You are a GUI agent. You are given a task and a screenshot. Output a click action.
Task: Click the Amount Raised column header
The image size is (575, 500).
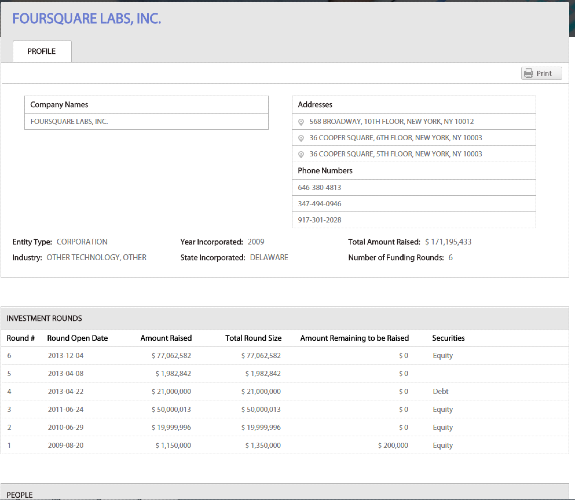coord(166,338)
